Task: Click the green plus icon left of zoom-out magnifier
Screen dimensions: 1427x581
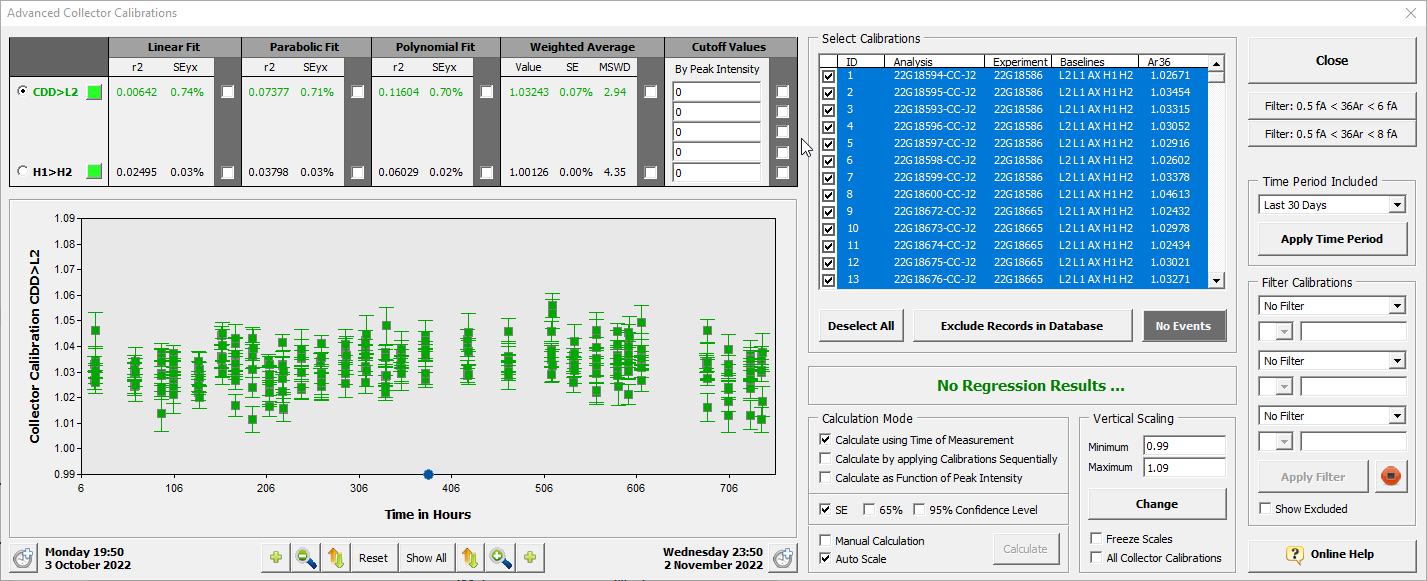Action: click(276, 557)
